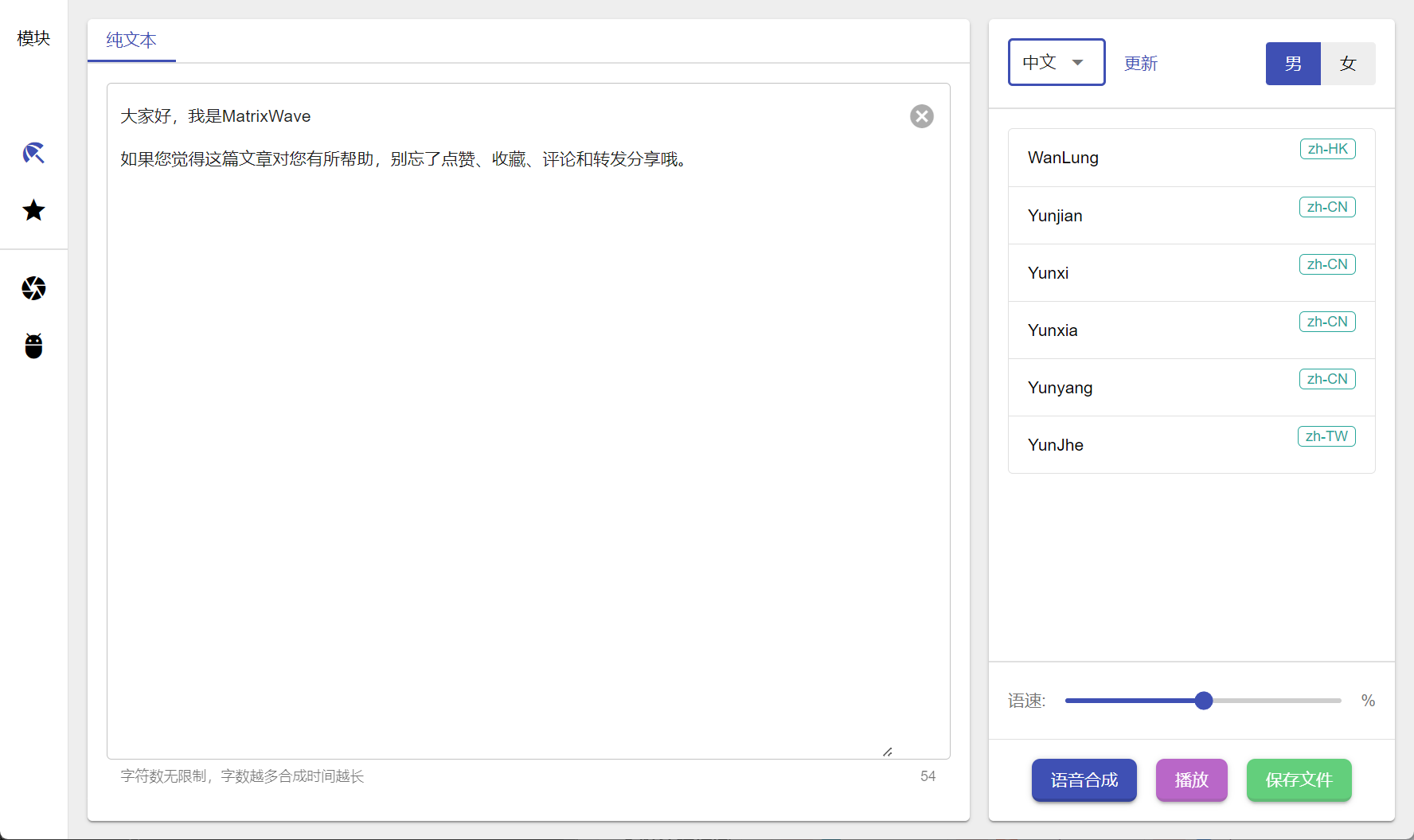The height and width of the screenshot is (840, 1414).
Task: Click the 保存文件 save button
Action: pyautogui.click(x=1299, y=780)
